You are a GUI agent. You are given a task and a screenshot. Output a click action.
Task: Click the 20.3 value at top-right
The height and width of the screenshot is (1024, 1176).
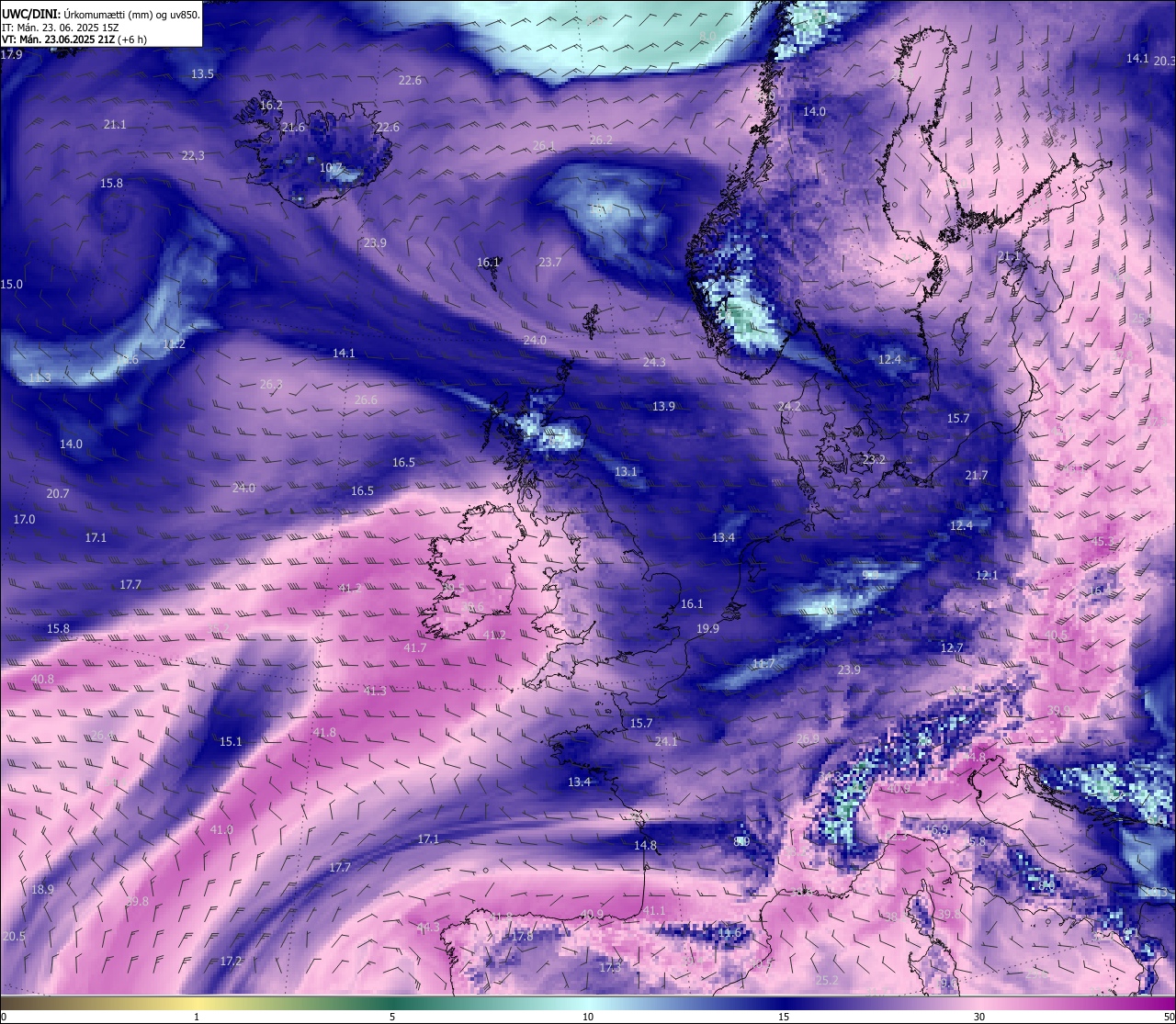click(1164, 62)
